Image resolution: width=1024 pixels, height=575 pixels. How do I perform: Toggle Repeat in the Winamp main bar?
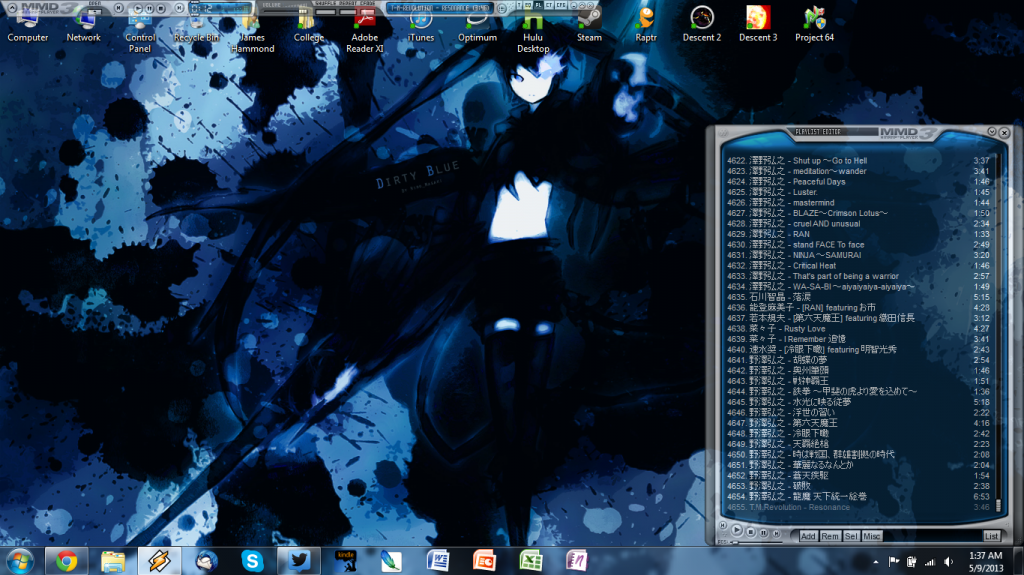(x=347, y=12)
